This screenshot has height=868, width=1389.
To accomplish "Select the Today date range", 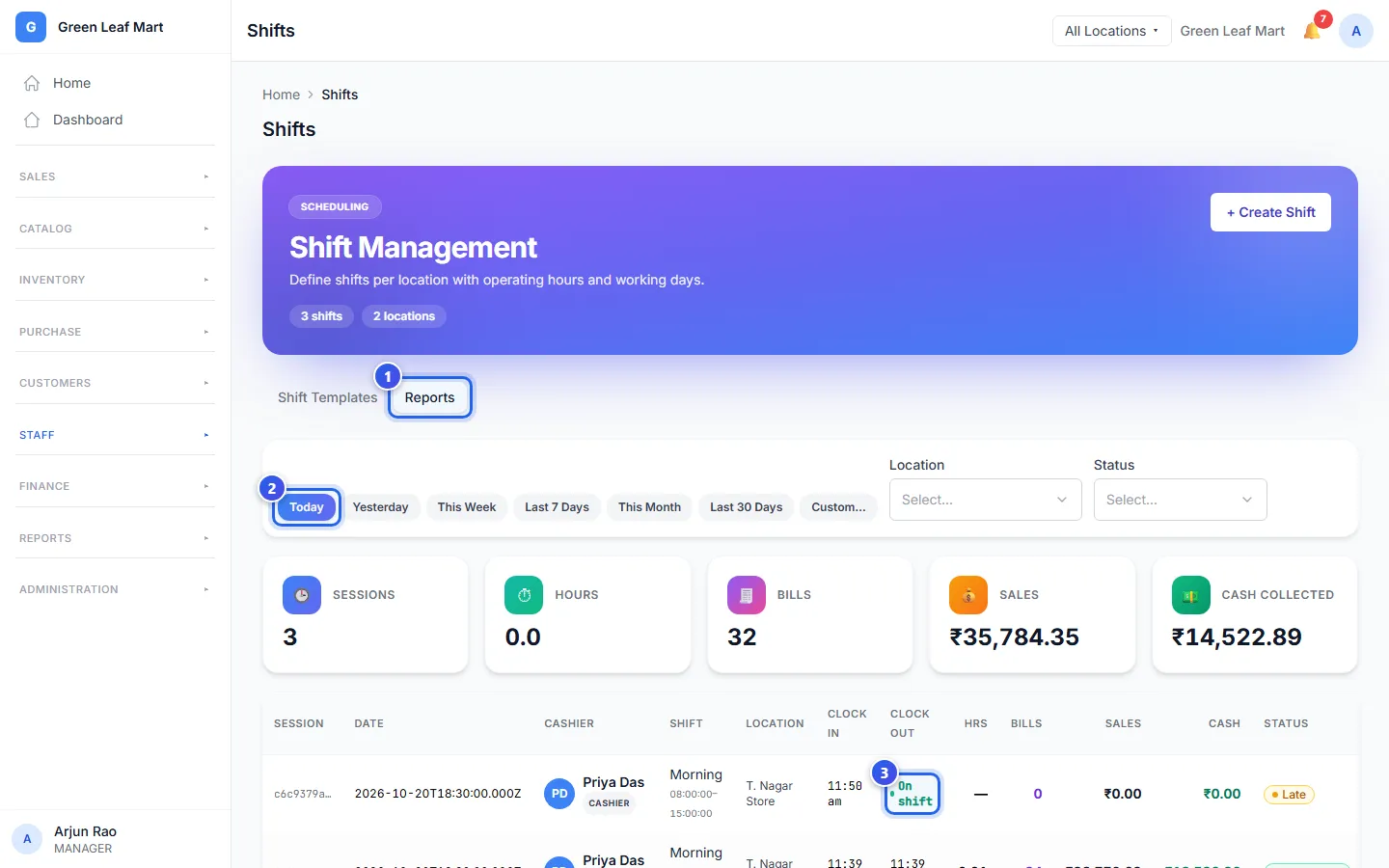I will [x=307, y=507].
